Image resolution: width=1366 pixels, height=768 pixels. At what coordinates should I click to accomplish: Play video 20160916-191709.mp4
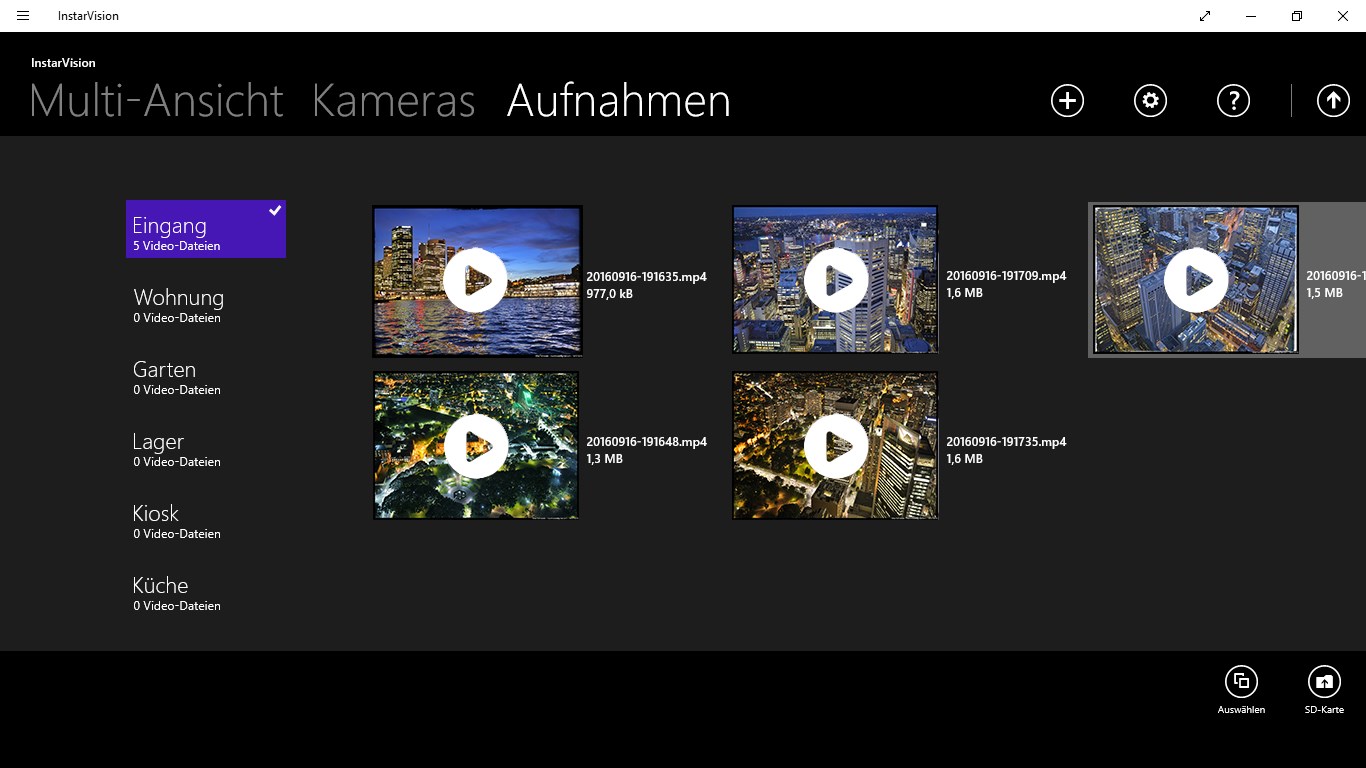pos(835,280)
